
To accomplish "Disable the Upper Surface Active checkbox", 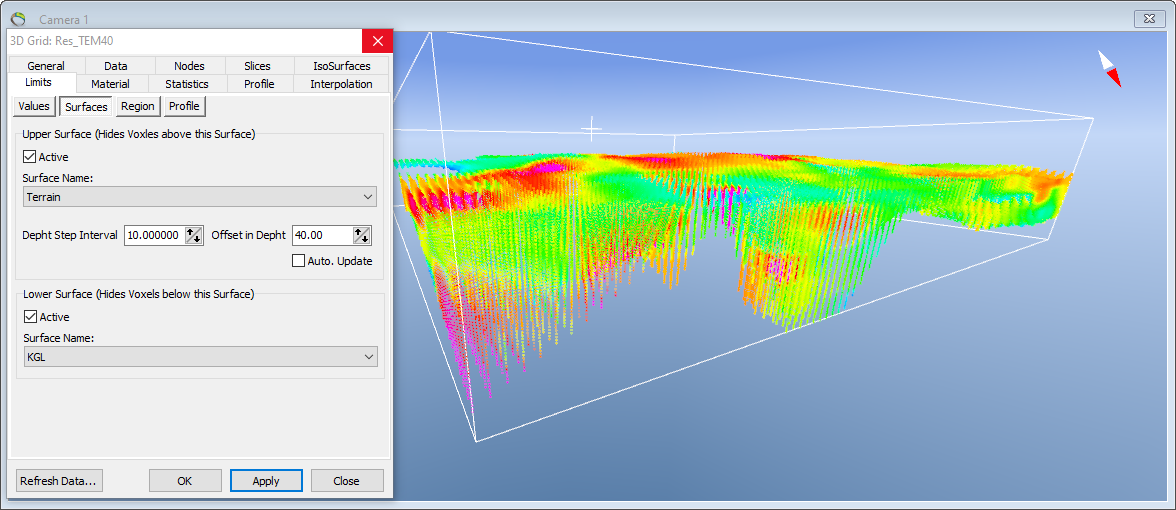I will [x=29, y=157].
